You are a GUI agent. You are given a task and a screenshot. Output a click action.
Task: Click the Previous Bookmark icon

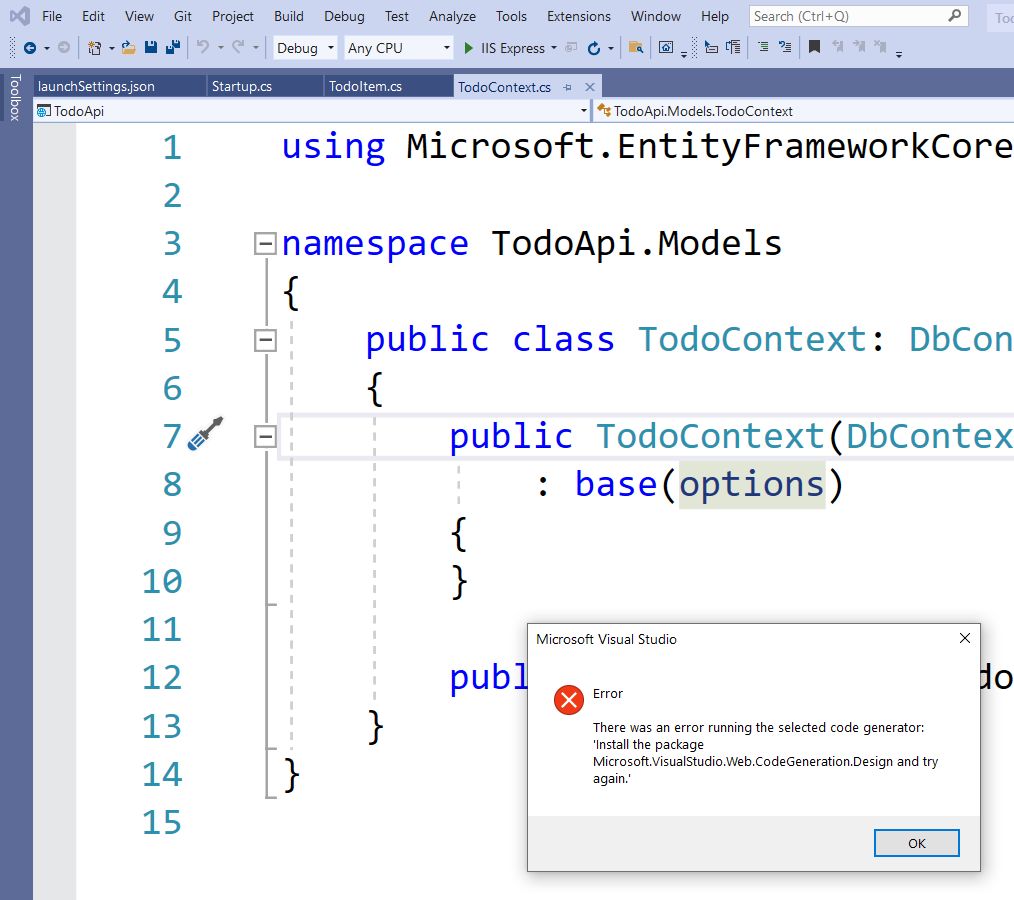coord(837,46)
